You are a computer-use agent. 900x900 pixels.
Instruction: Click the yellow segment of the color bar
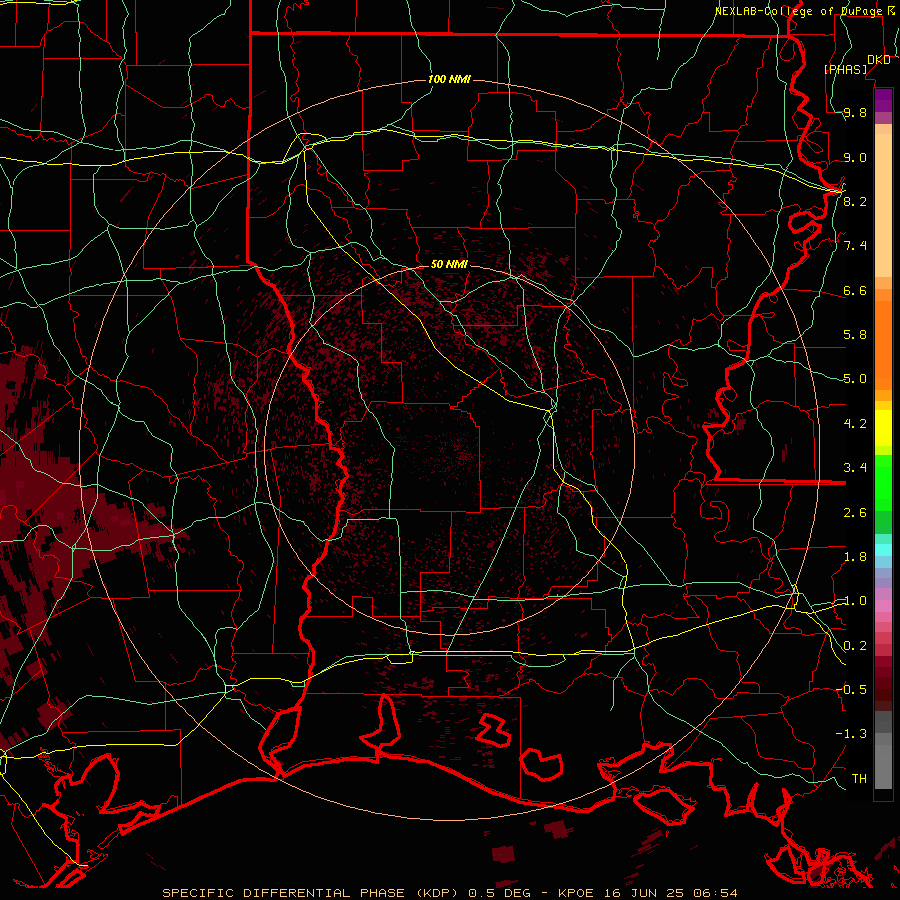(x=883, y=428)
